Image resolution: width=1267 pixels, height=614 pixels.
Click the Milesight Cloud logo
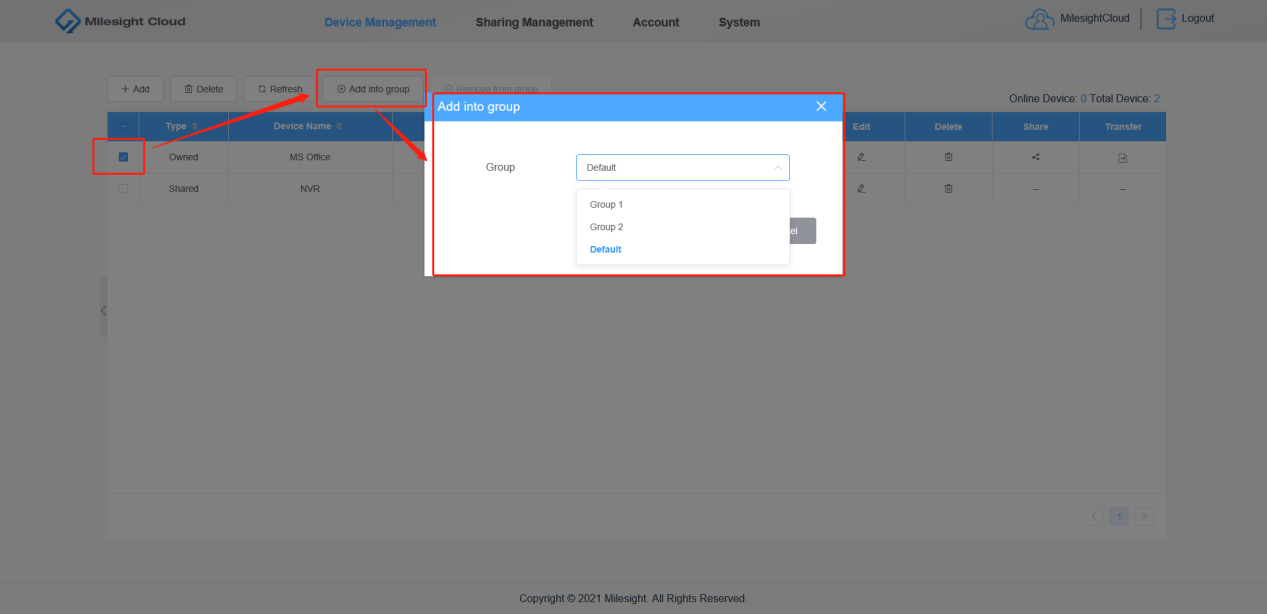click(x=121, y=21)
